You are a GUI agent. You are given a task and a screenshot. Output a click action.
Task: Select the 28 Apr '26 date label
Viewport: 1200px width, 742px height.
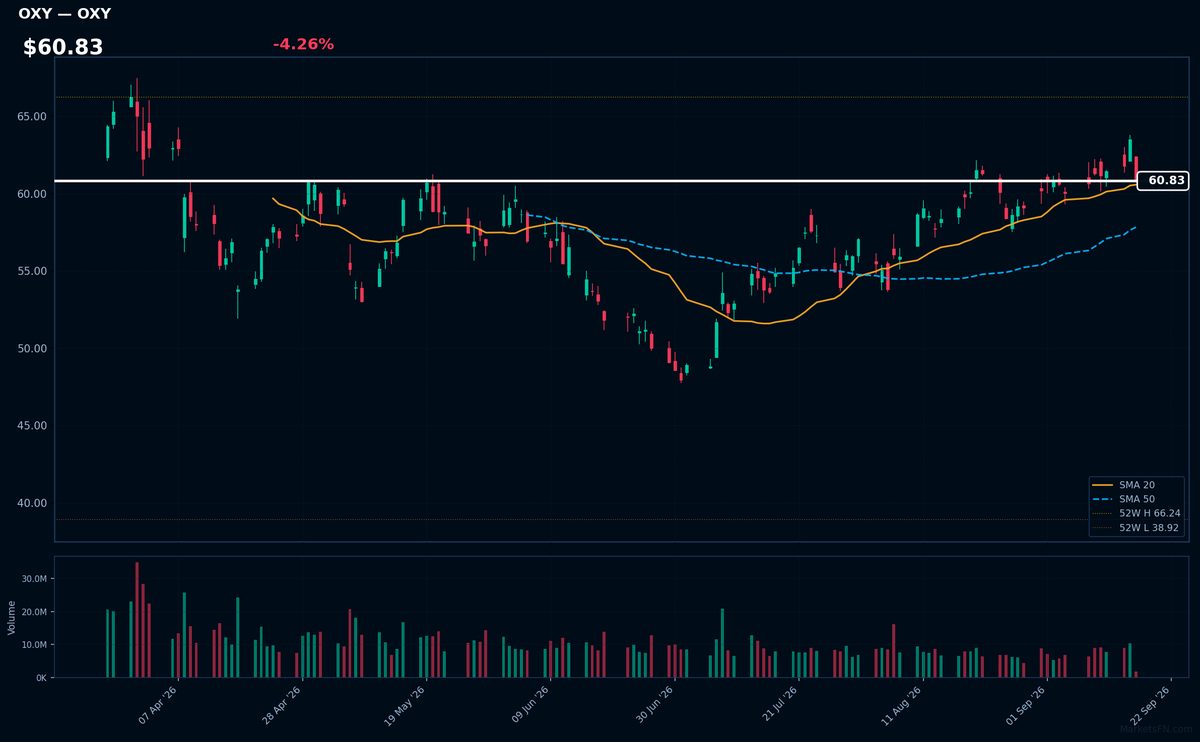[281, 705]
